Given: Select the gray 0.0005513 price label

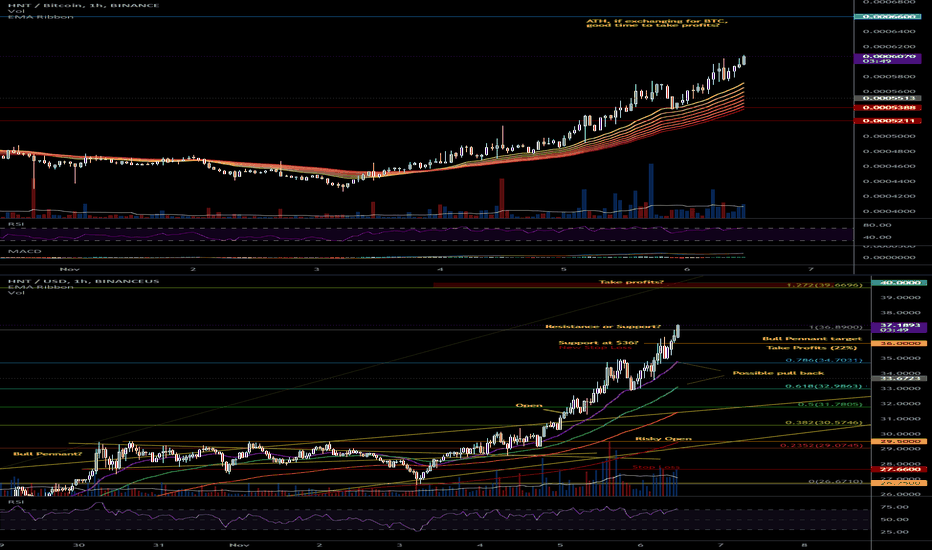Looking at the screenshot, I should (887, 98).
